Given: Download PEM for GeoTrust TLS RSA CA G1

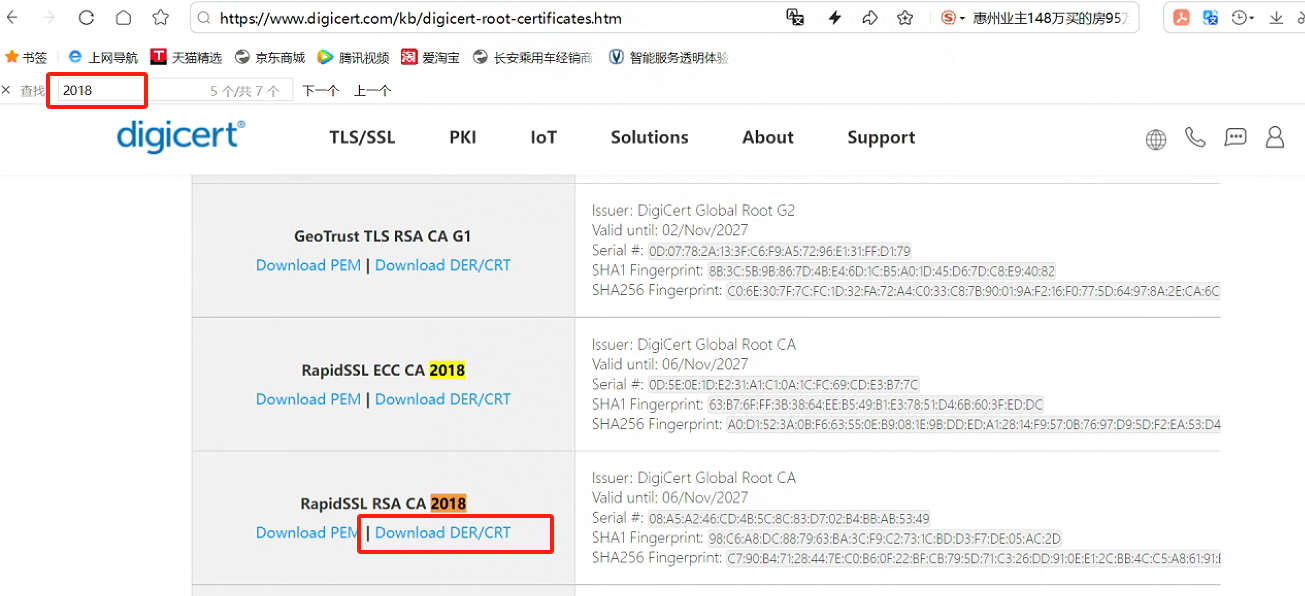Looking at the screenshot, I should [308, 265].
